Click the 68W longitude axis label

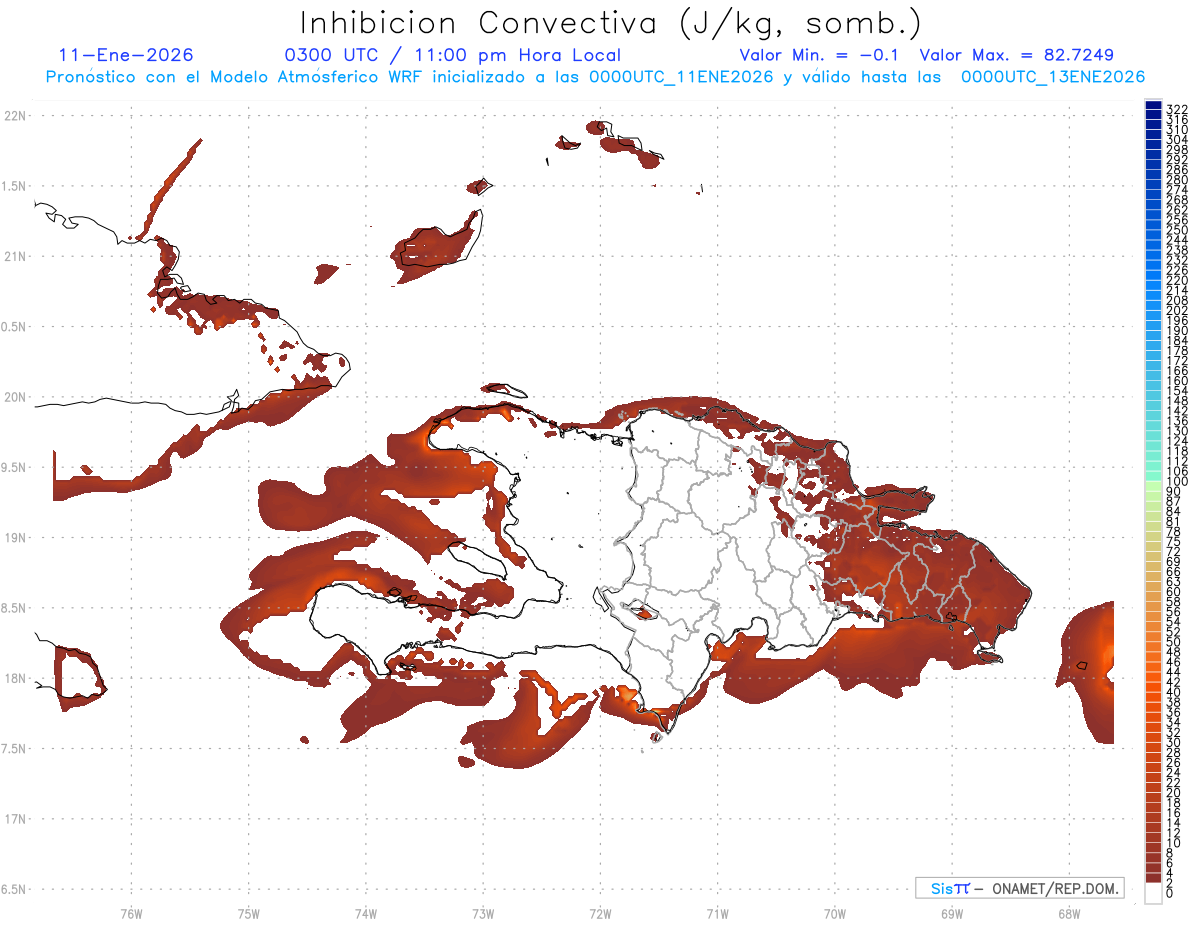[1068, 912]
